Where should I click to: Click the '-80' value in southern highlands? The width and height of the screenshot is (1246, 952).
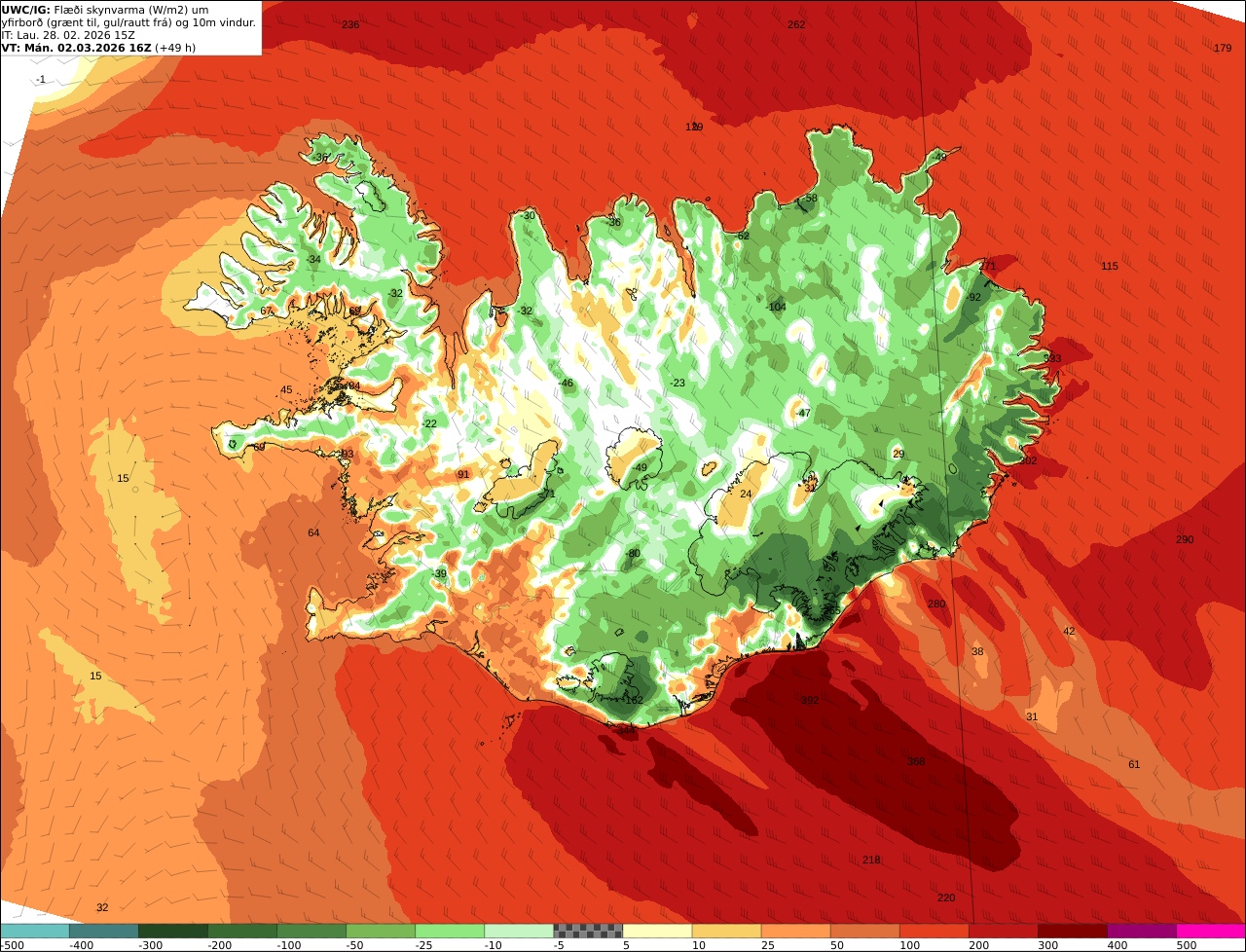(634, 553)
